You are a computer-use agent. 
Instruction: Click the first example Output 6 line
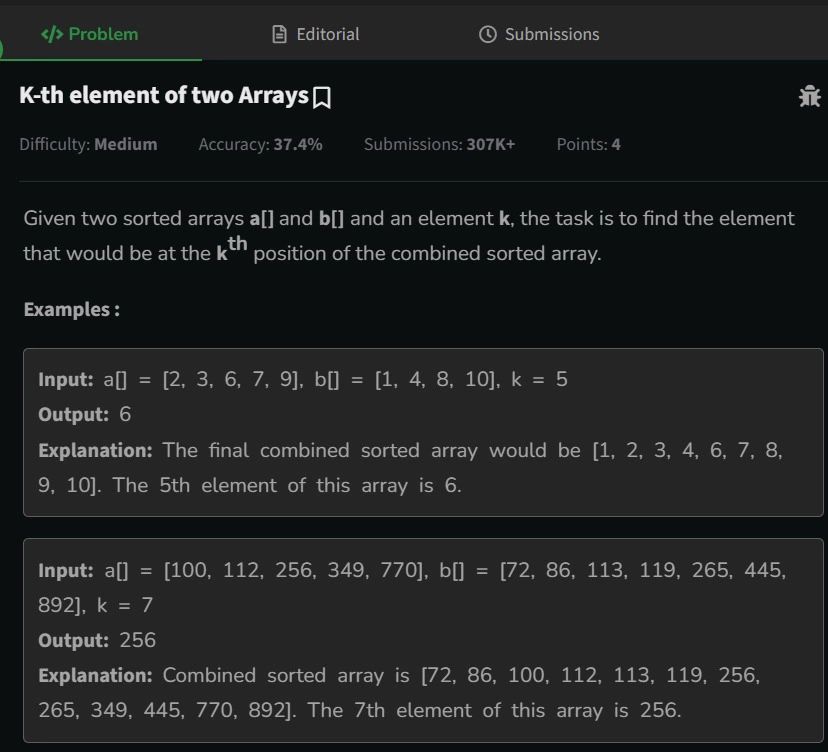84,414
